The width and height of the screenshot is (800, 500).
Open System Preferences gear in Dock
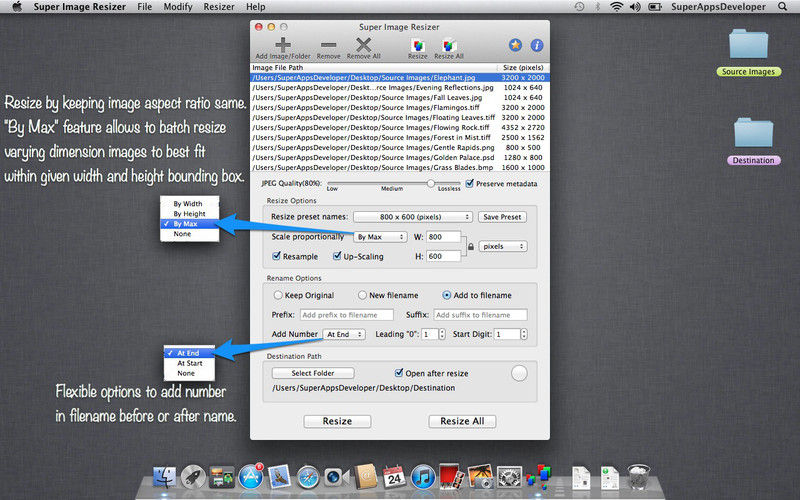coord(509,478)
